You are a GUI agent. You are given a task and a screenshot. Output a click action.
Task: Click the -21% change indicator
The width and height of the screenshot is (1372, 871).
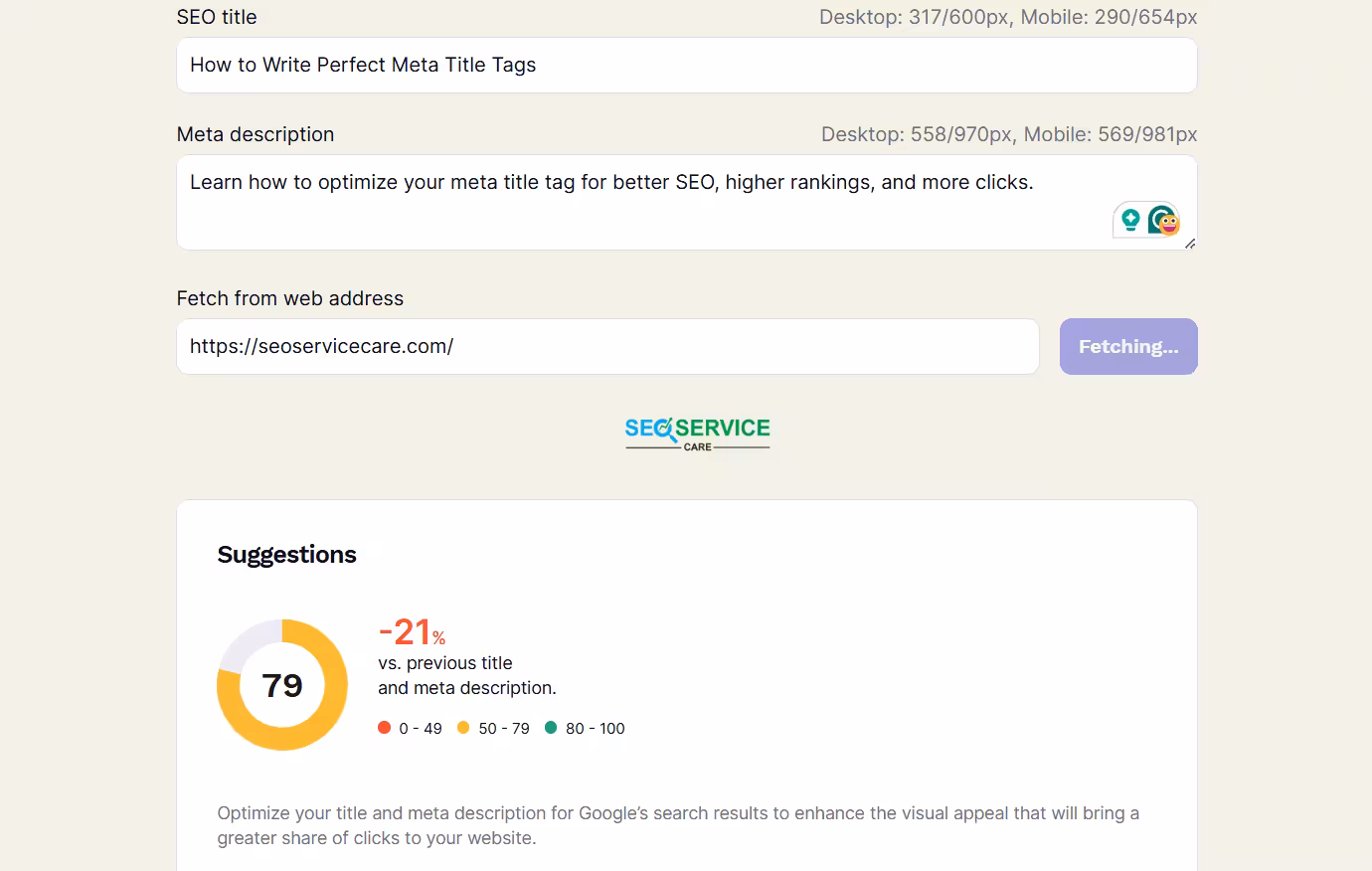[411, 631]
